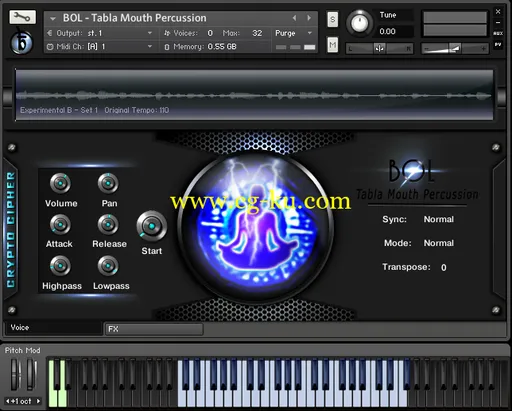
Task: Click the 'Experimental B - Set 1' label
Action: coord(59,110)
